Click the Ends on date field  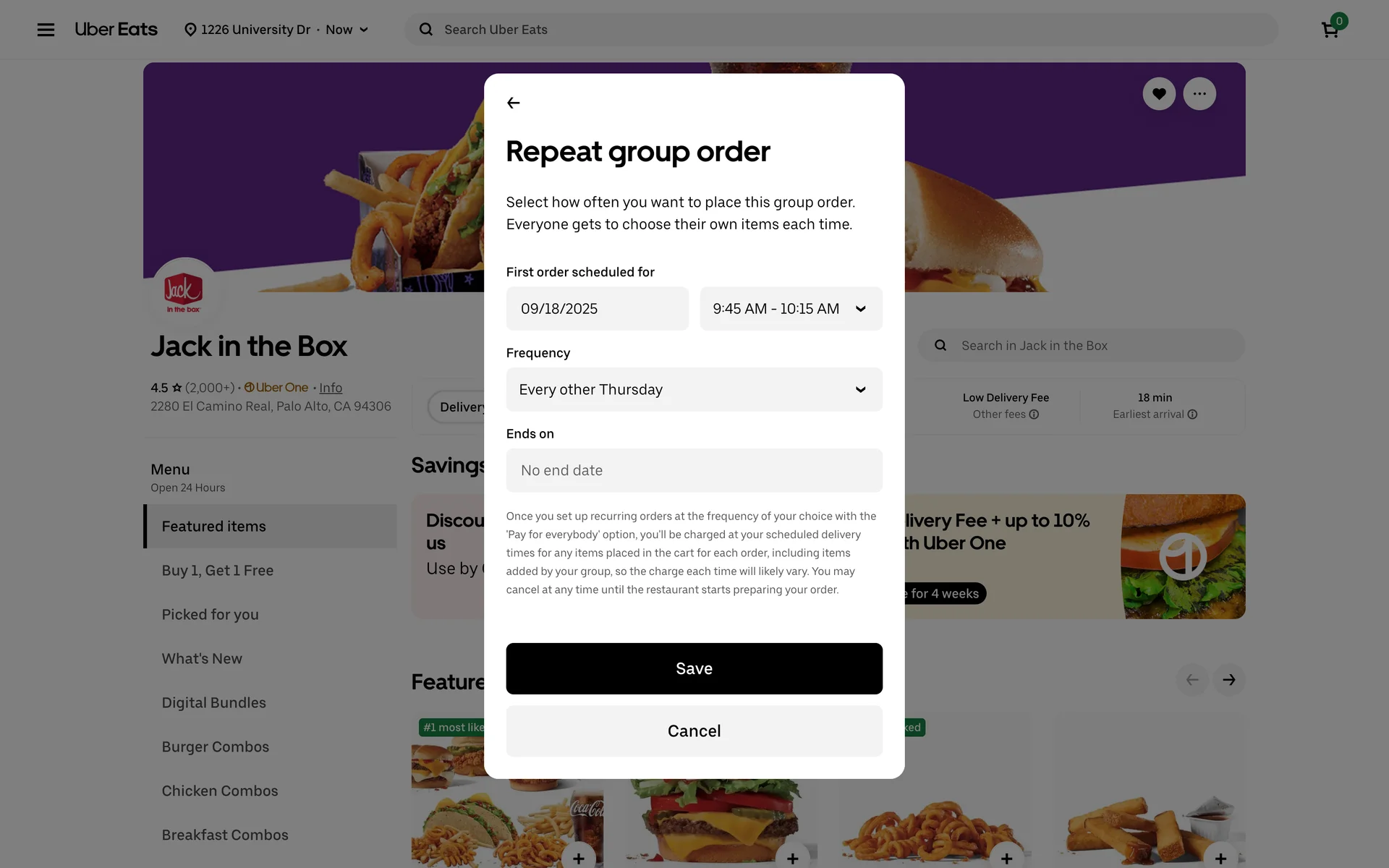point(694,471)
